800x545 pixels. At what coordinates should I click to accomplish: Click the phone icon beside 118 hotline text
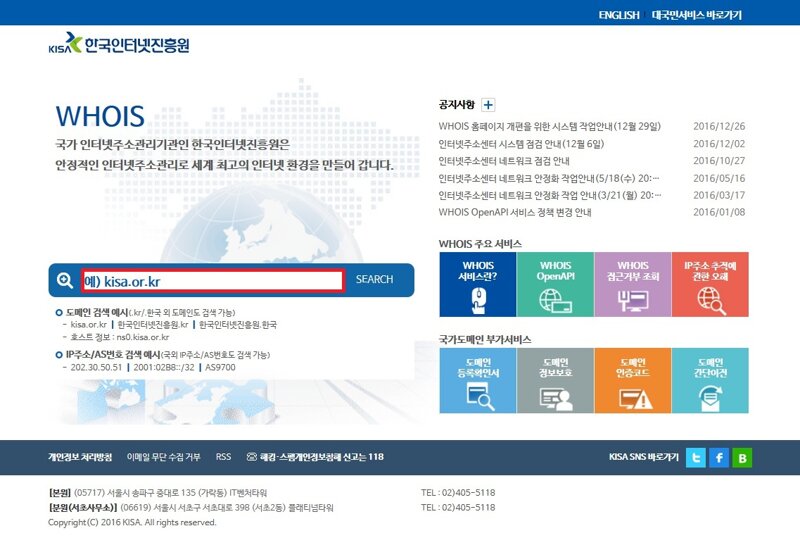252,457
